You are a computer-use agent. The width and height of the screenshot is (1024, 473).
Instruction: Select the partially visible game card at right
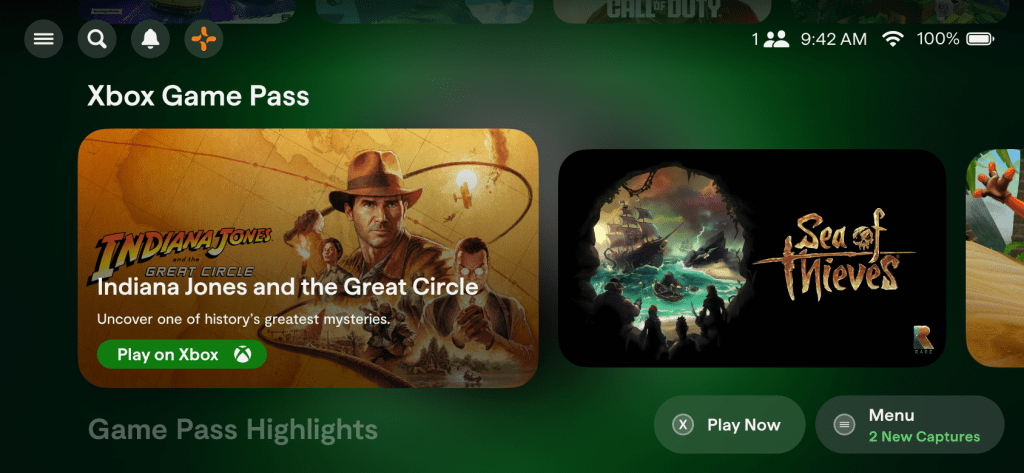[x=995, y=258]
